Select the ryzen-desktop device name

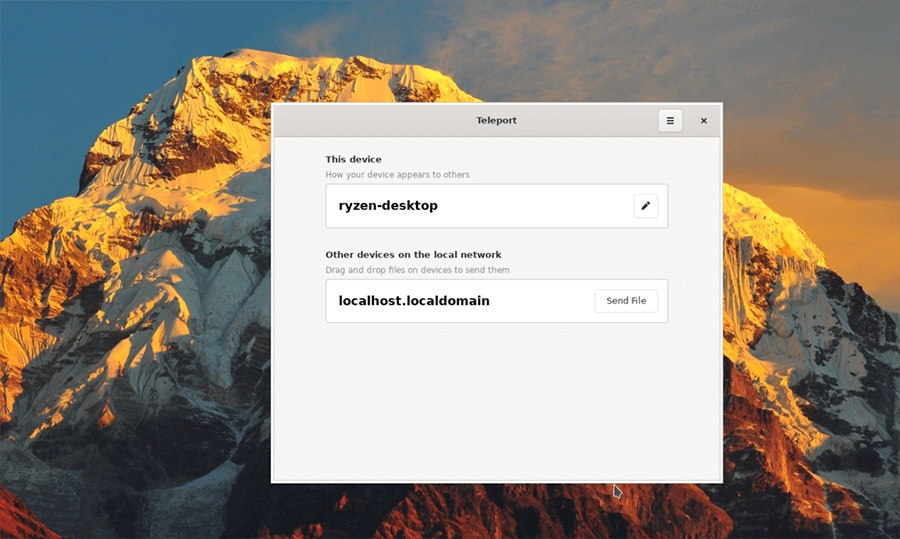pos(388,206)
